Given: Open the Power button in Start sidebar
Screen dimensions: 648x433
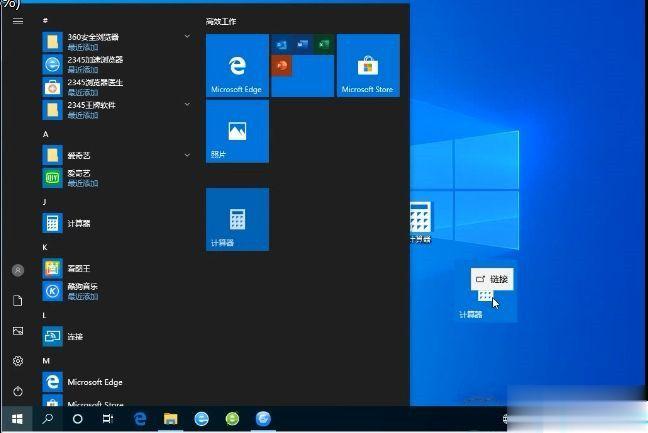Looking at the screenshot, I should point(18,391).
